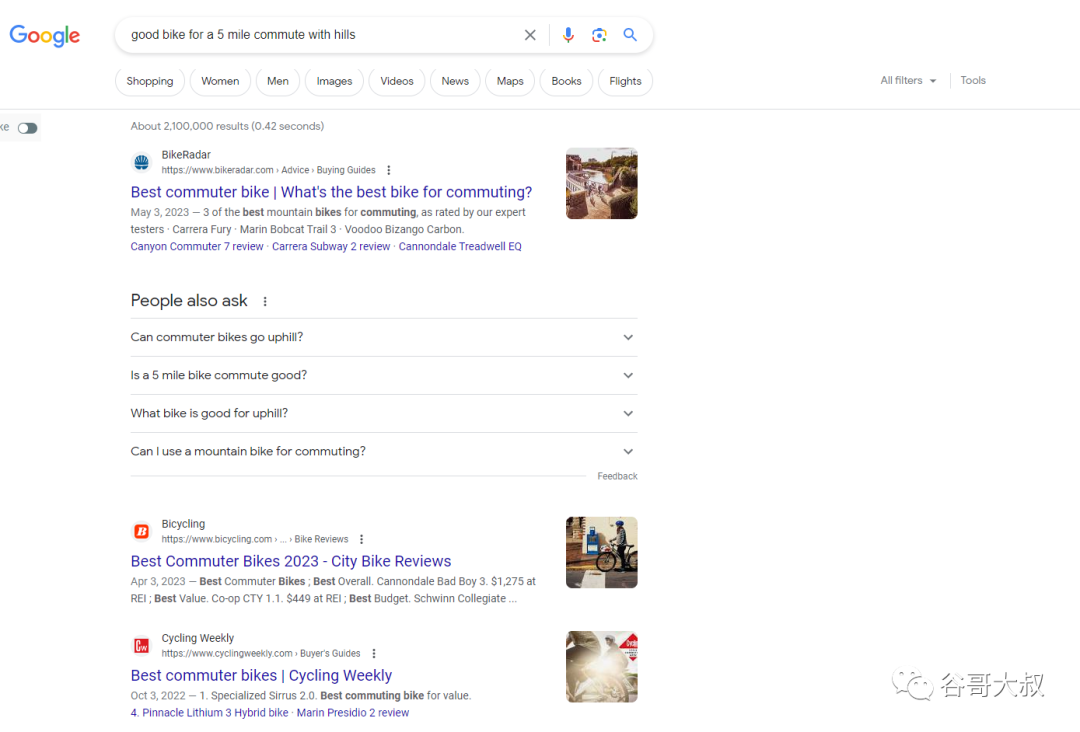Open Cannondale Treadwell EQ link
This screenshot has height=732, width=1080.
(460, 247)
